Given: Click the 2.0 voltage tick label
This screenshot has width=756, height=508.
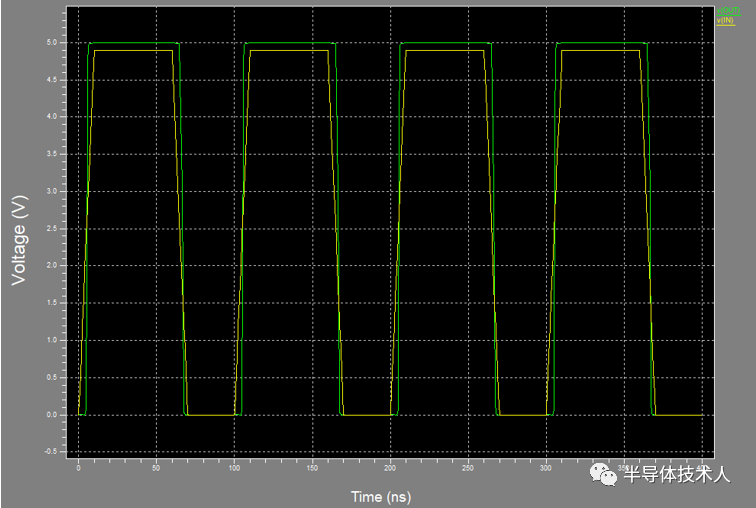Looking at the screenshot, I should point(52,266).
